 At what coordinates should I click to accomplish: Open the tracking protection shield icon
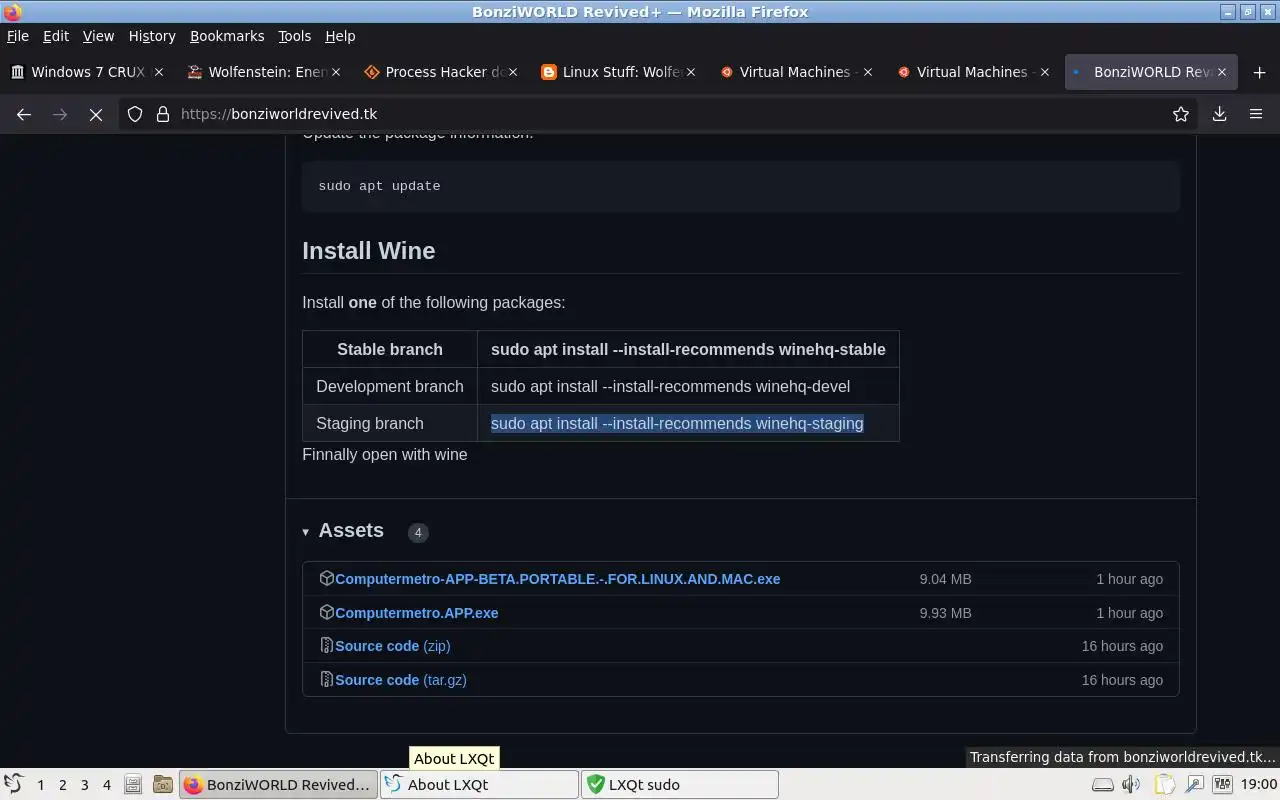(135, 114)
